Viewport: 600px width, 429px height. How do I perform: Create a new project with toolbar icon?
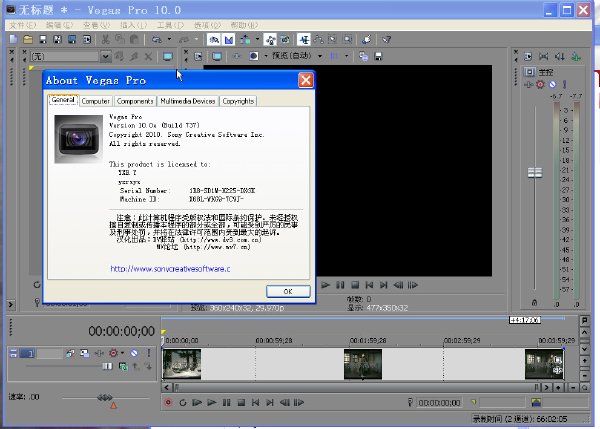pyautogui.click(x=13, y=39)
